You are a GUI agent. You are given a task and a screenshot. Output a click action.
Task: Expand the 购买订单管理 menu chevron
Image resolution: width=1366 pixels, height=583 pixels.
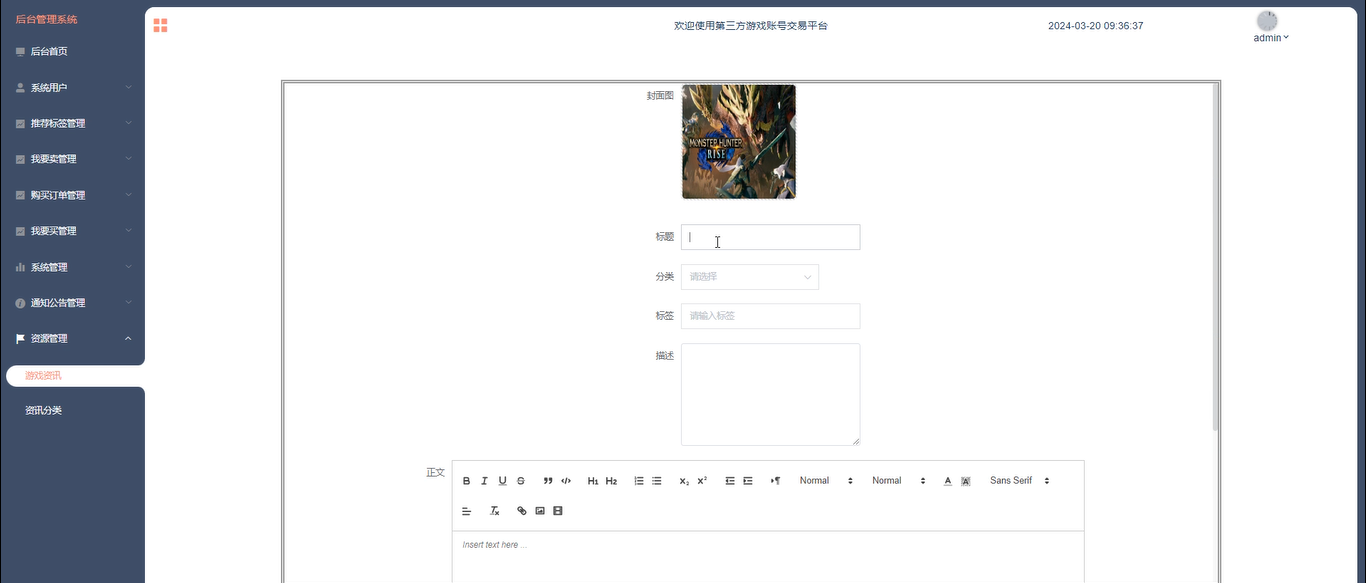point(128,195)
